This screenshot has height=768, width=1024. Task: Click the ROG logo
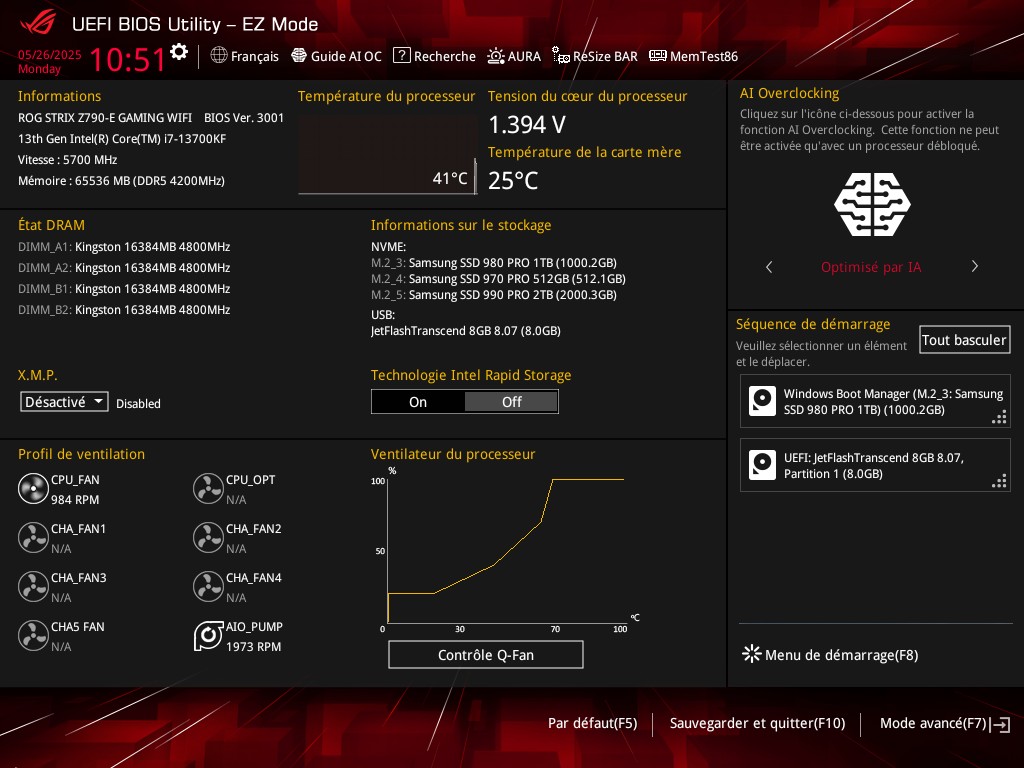[x=39, y=24]
